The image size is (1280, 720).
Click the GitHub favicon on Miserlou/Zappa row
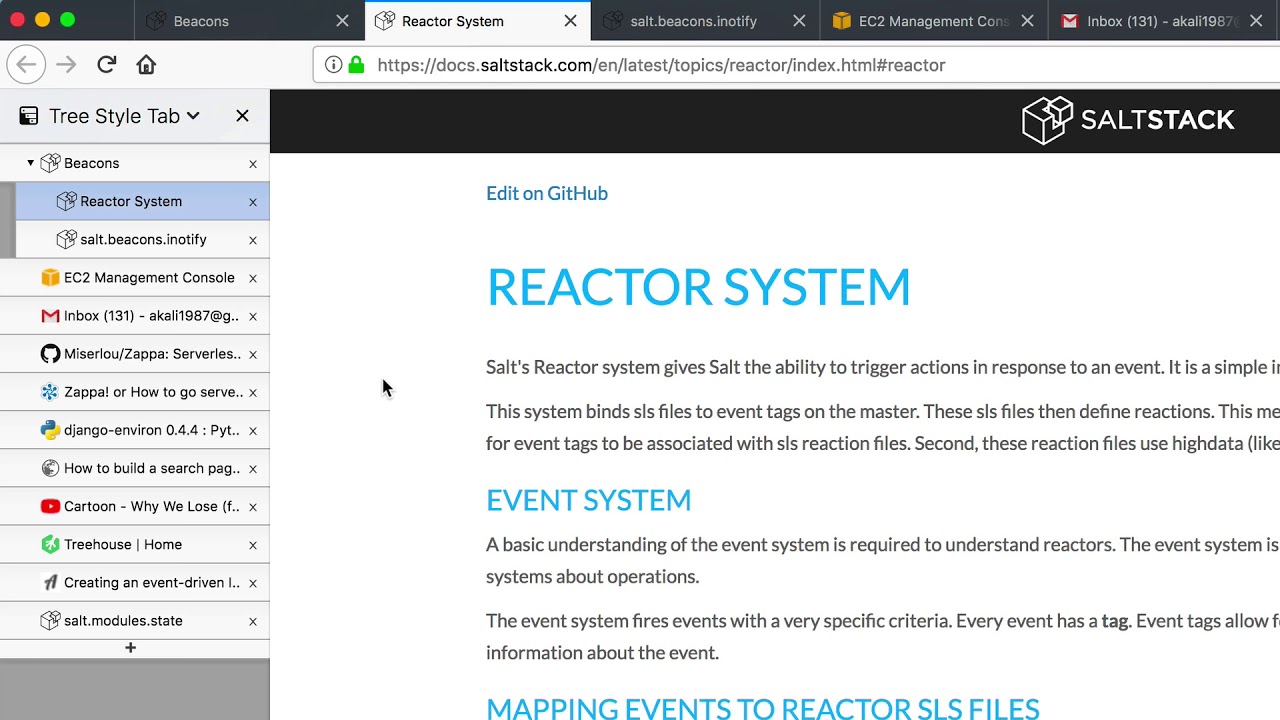coord(50,353)
